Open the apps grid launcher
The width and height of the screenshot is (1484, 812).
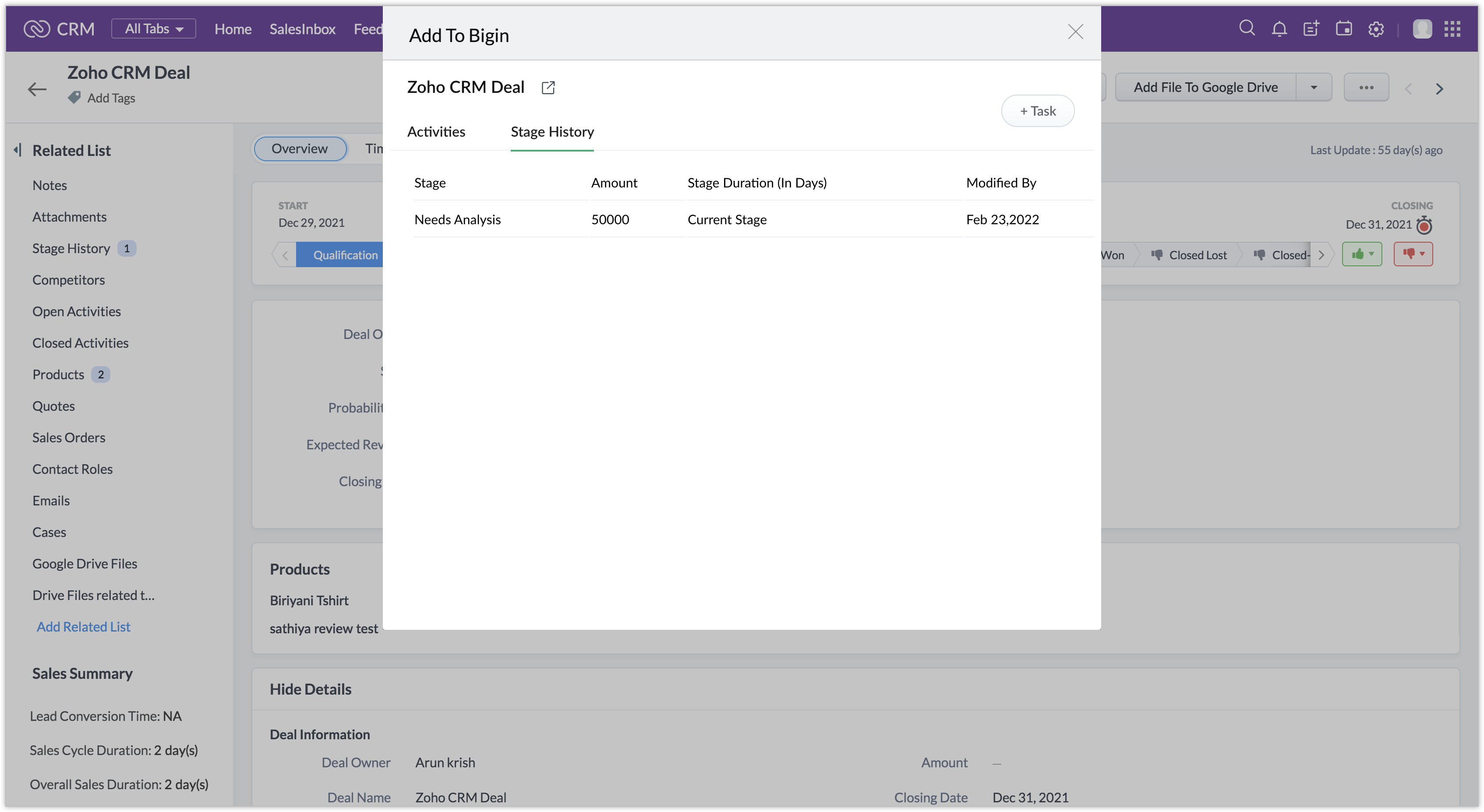tap(1452, 29)
